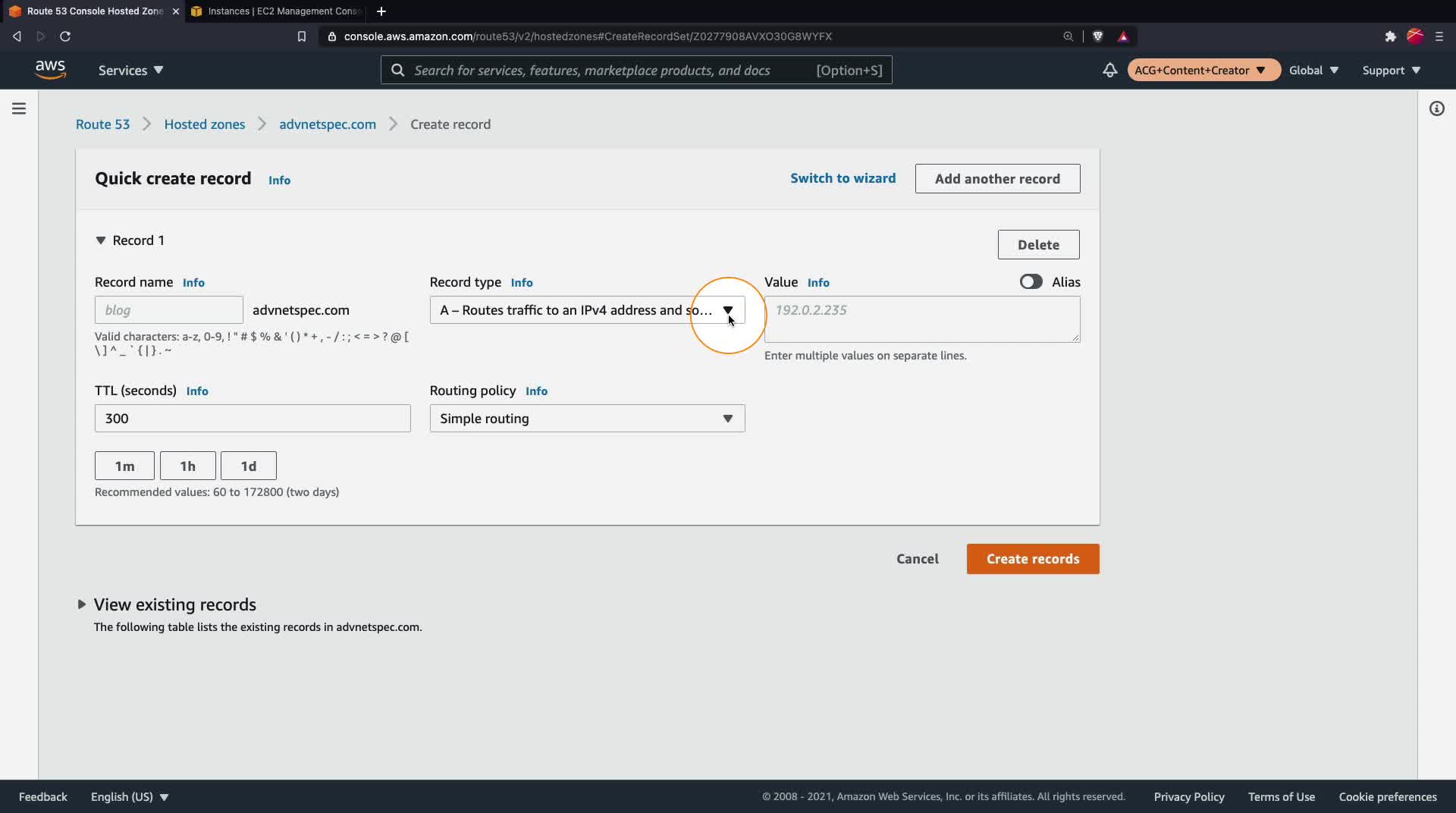1456x813 pixels.
Task: Go back with the browser back arrow
Action: [17, 36]
